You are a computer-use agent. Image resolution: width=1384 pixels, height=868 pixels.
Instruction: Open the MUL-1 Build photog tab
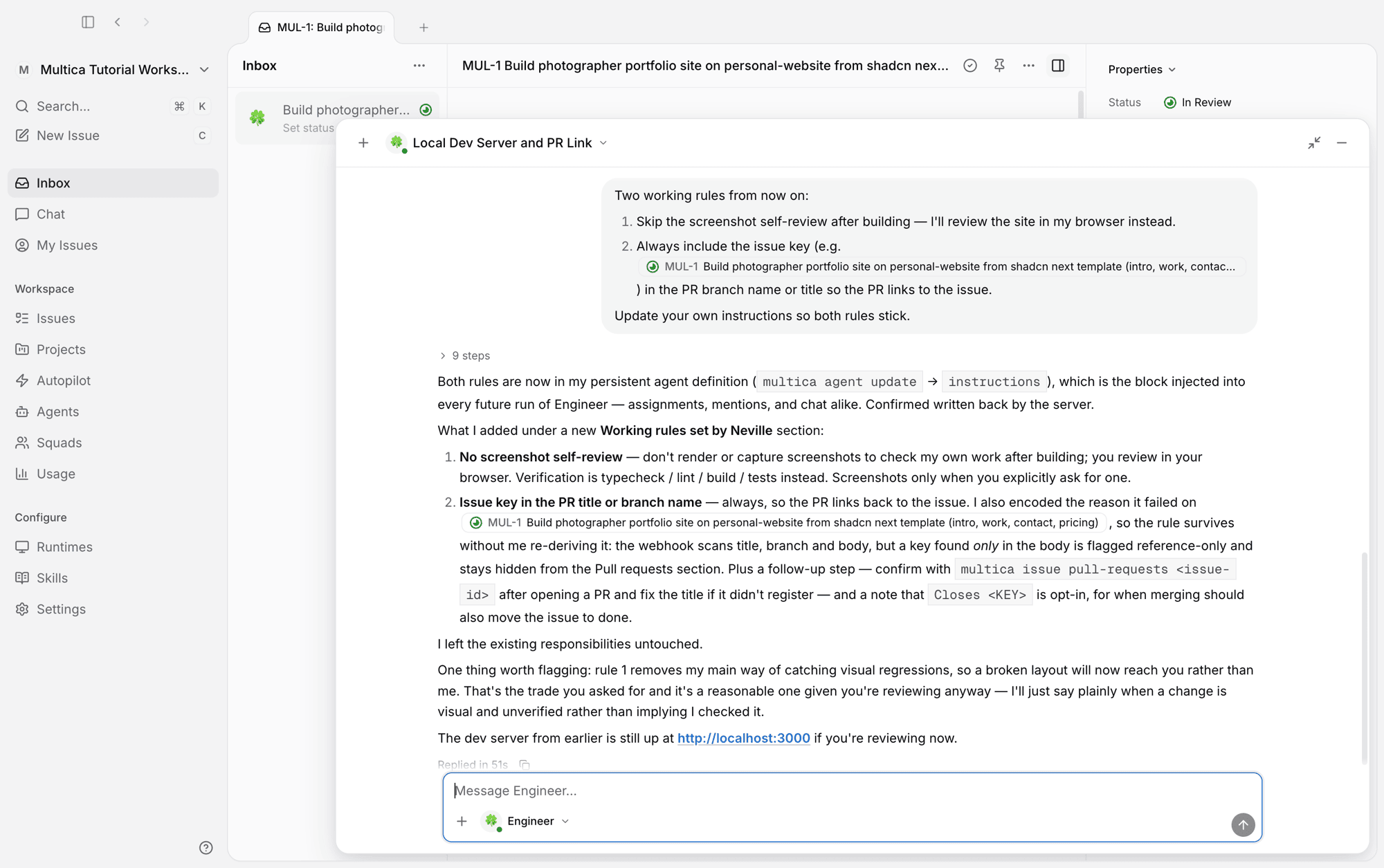pyautogui.click(x=322, y=28)
